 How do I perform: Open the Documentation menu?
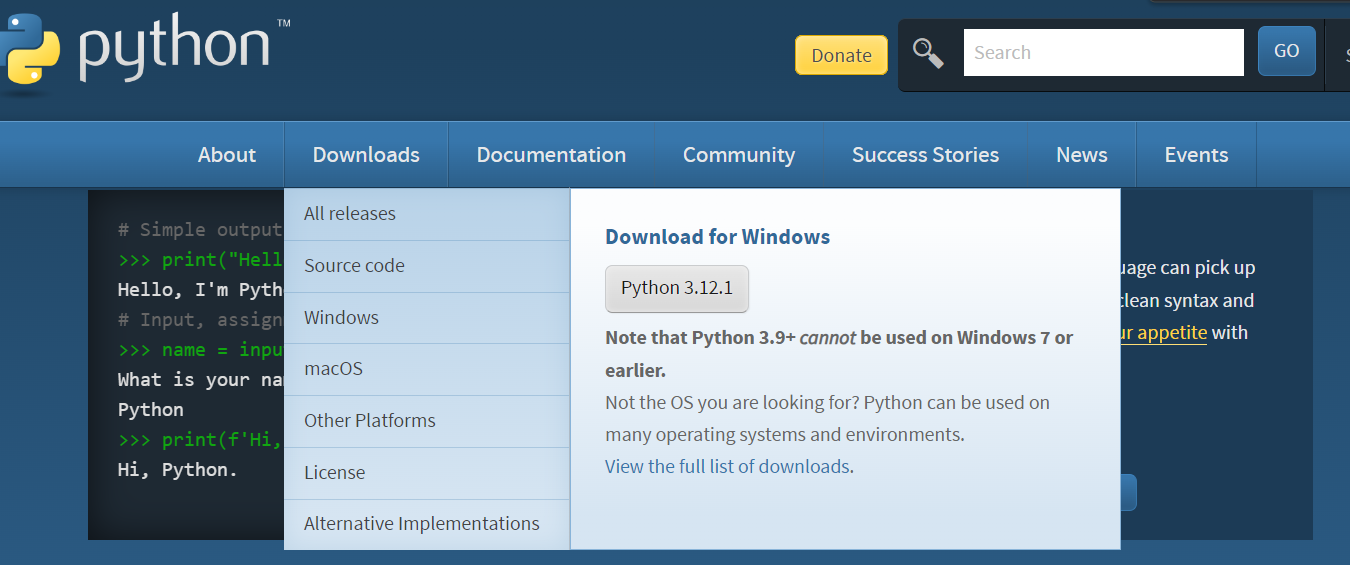coord(551,155)
